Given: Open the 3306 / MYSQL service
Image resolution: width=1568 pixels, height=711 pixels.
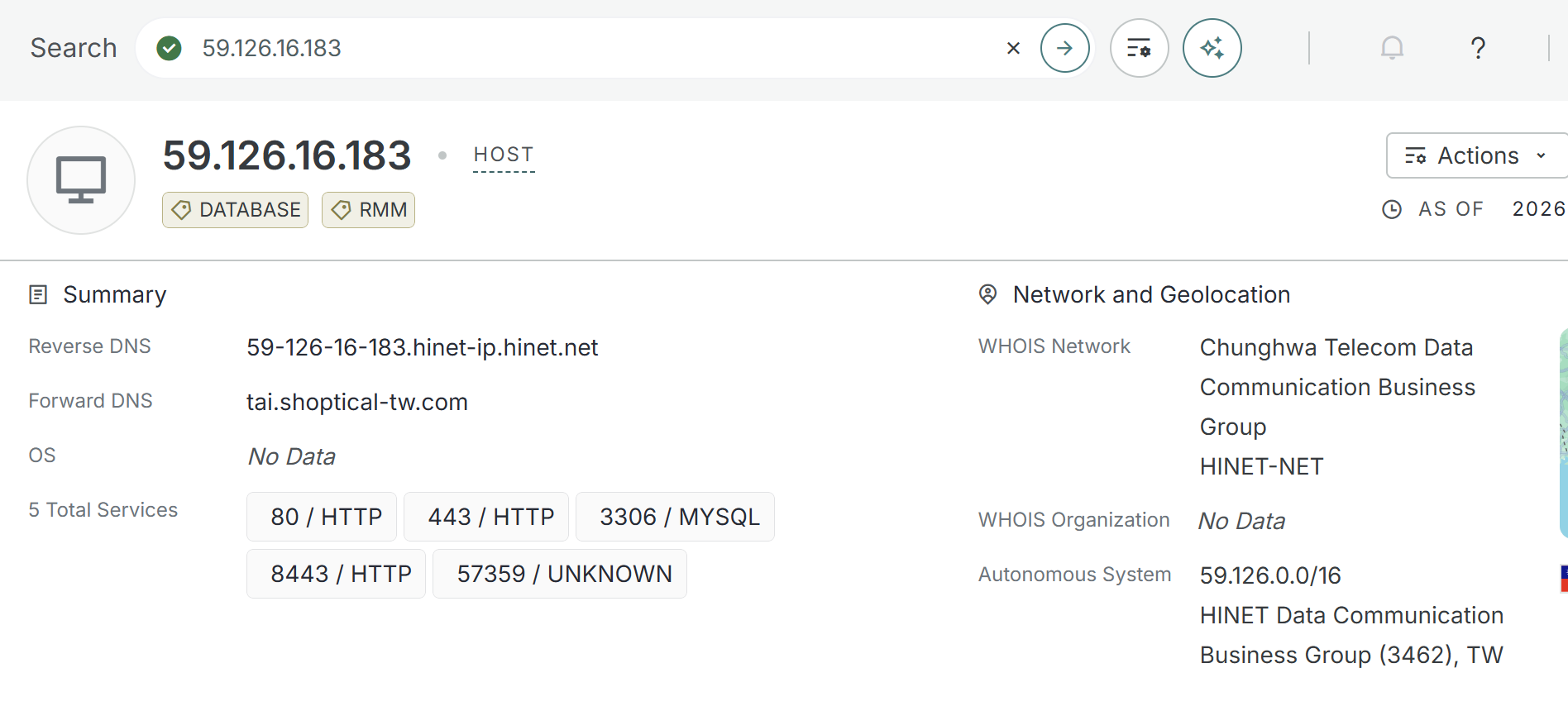Looking at the screenshot, I should pyautogui.click(x=675, y=517).
